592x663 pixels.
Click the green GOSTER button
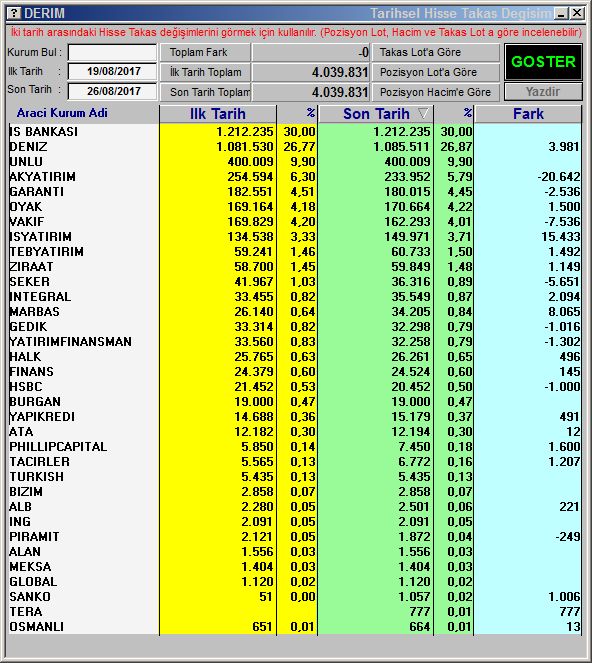click(543, 62)
